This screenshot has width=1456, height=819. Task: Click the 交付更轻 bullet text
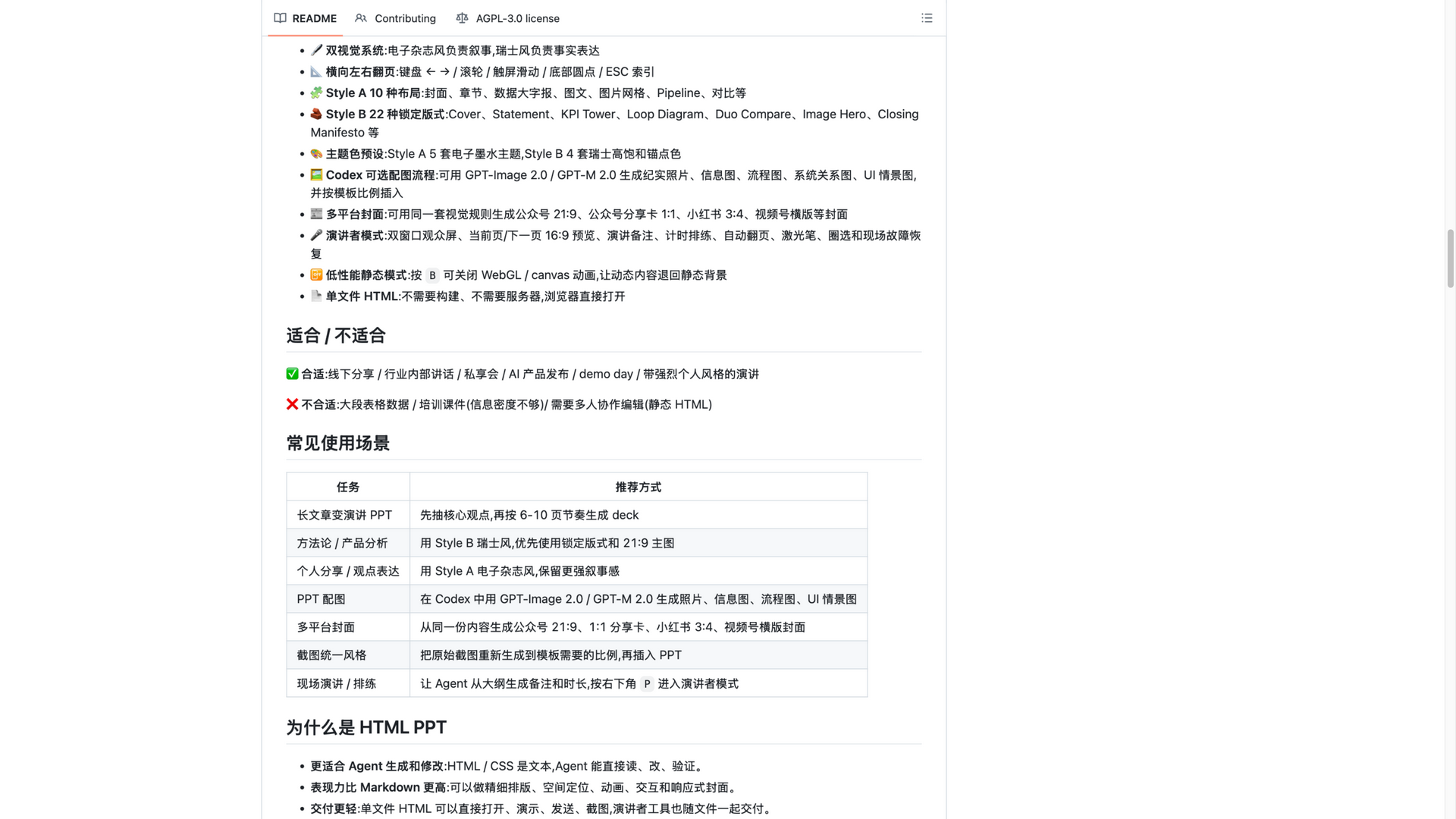click(x=543, y=808)
